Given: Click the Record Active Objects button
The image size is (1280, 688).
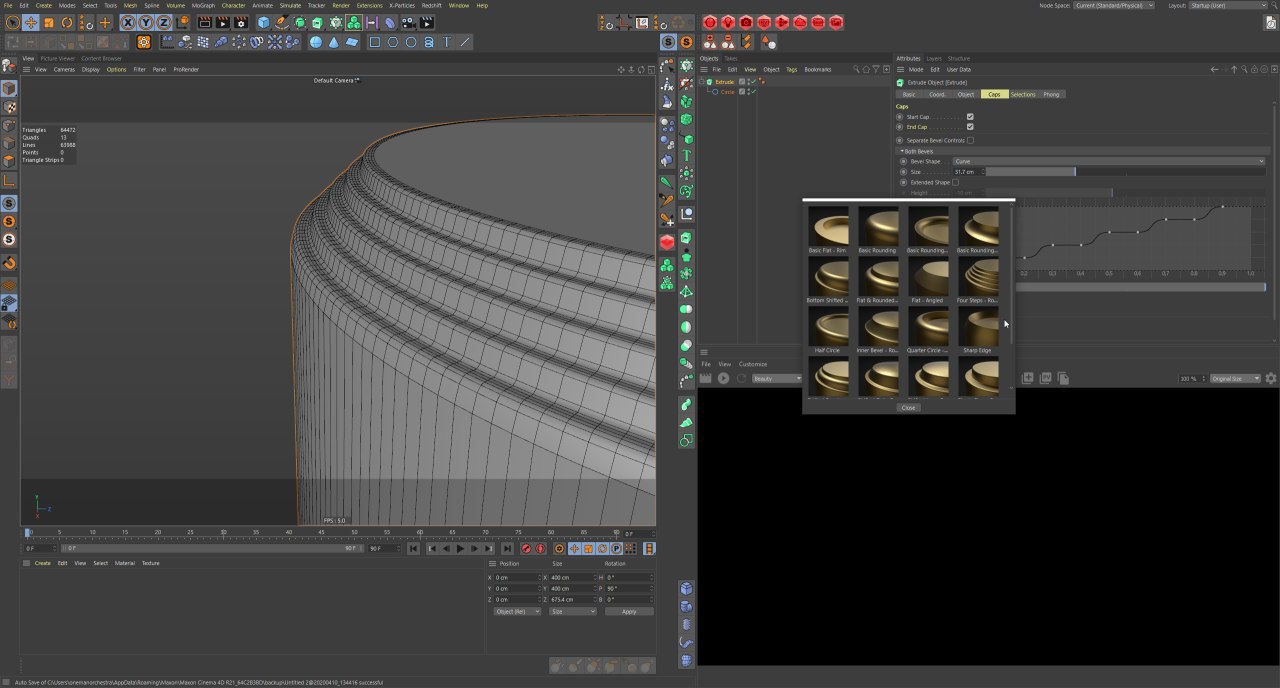Looking at the screenshot, I should click(x=526, y=548).
